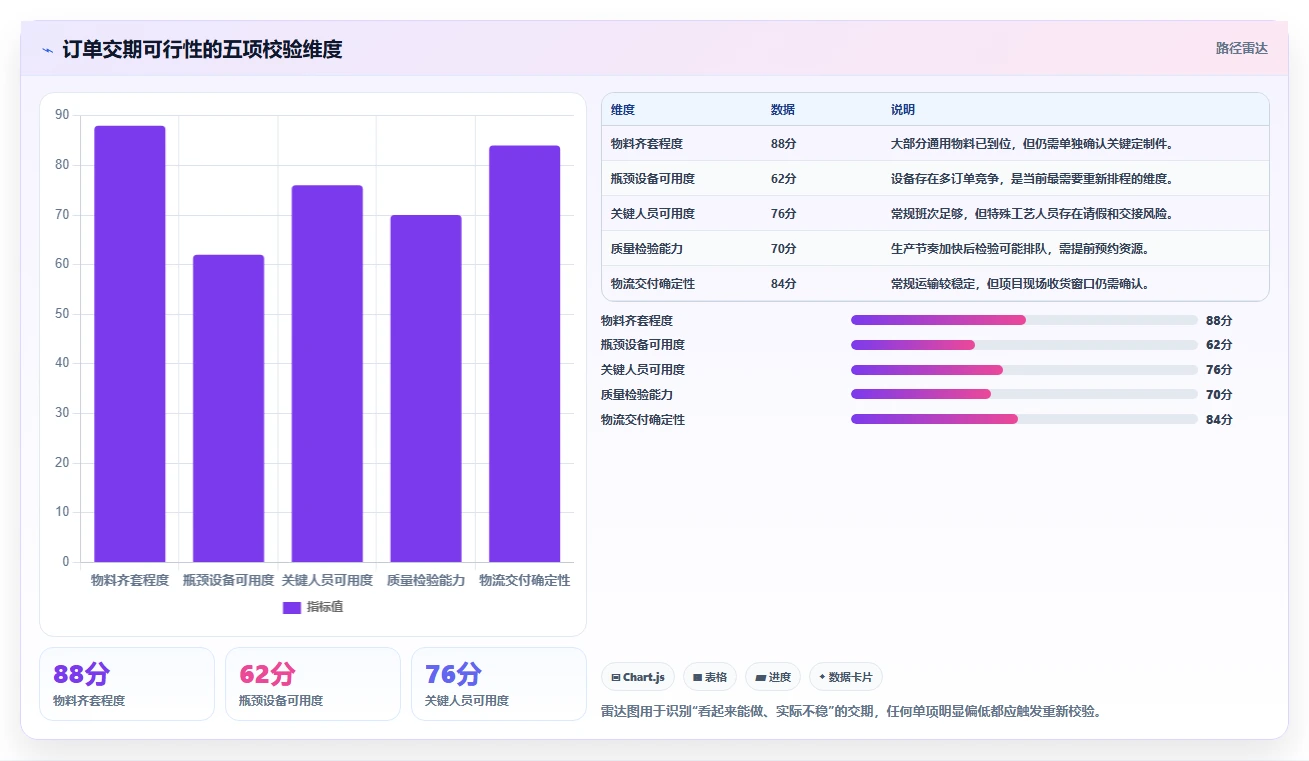This screenshot has height=761, width=1309.
Task: Select the 数据卡片 tag chip
Action: pyautogui.click(x=846, y=677)
